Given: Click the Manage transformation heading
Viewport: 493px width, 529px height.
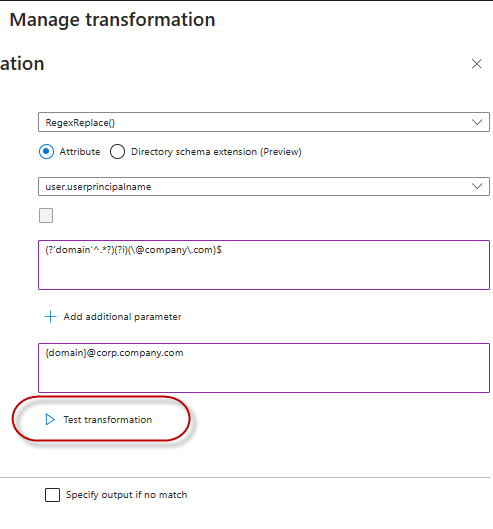Looking at the screenshot, I should pyautogui.click(x=112, y=20).
